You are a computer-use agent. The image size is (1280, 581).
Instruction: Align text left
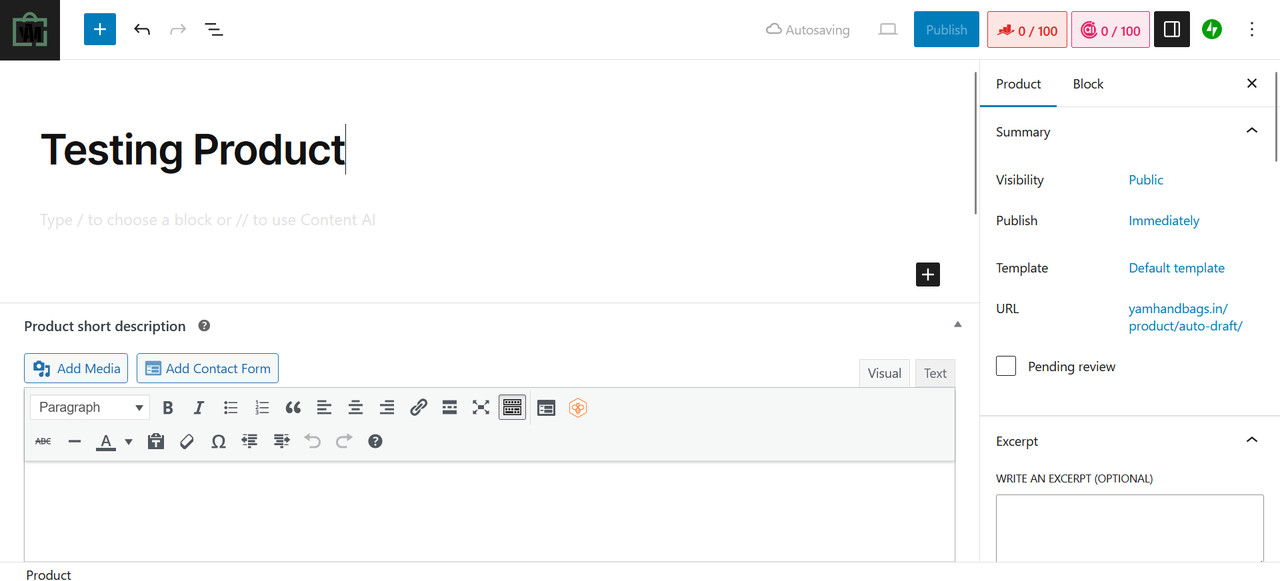pyautogui.click(x=324, y=407)
